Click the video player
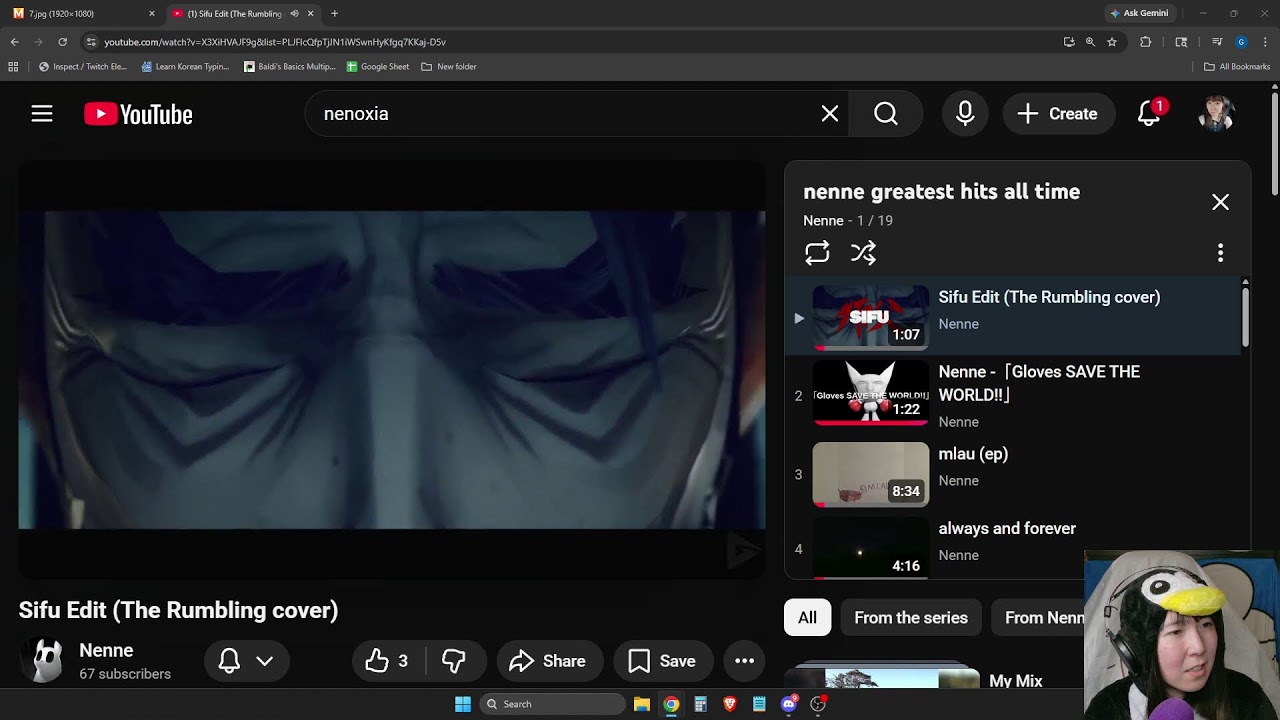Image resolution: width=1280 pixels, height=720 pixels. click(392, 370)
